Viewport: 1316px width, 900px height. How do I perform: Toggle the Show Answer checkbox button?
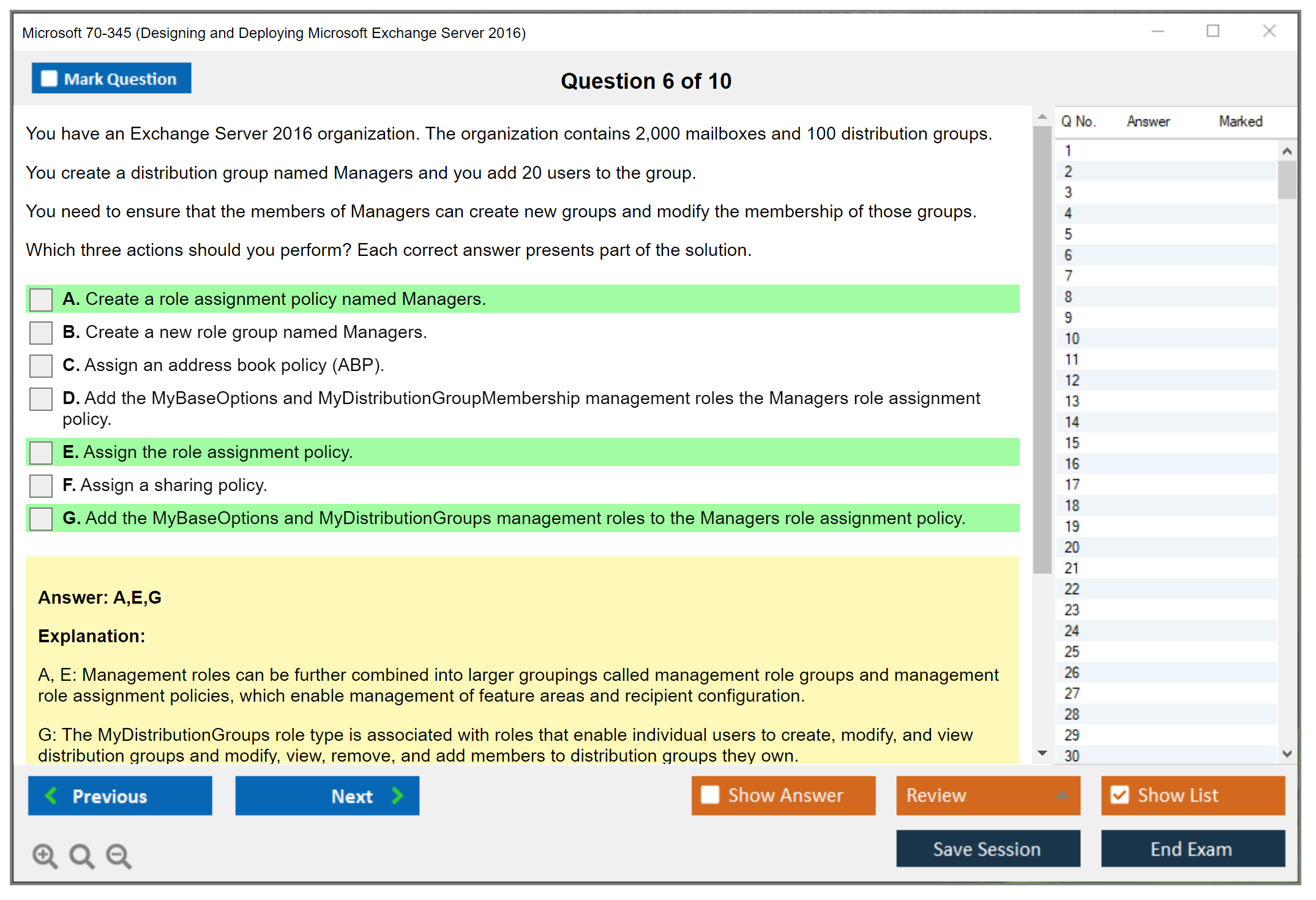click(710, 795)
